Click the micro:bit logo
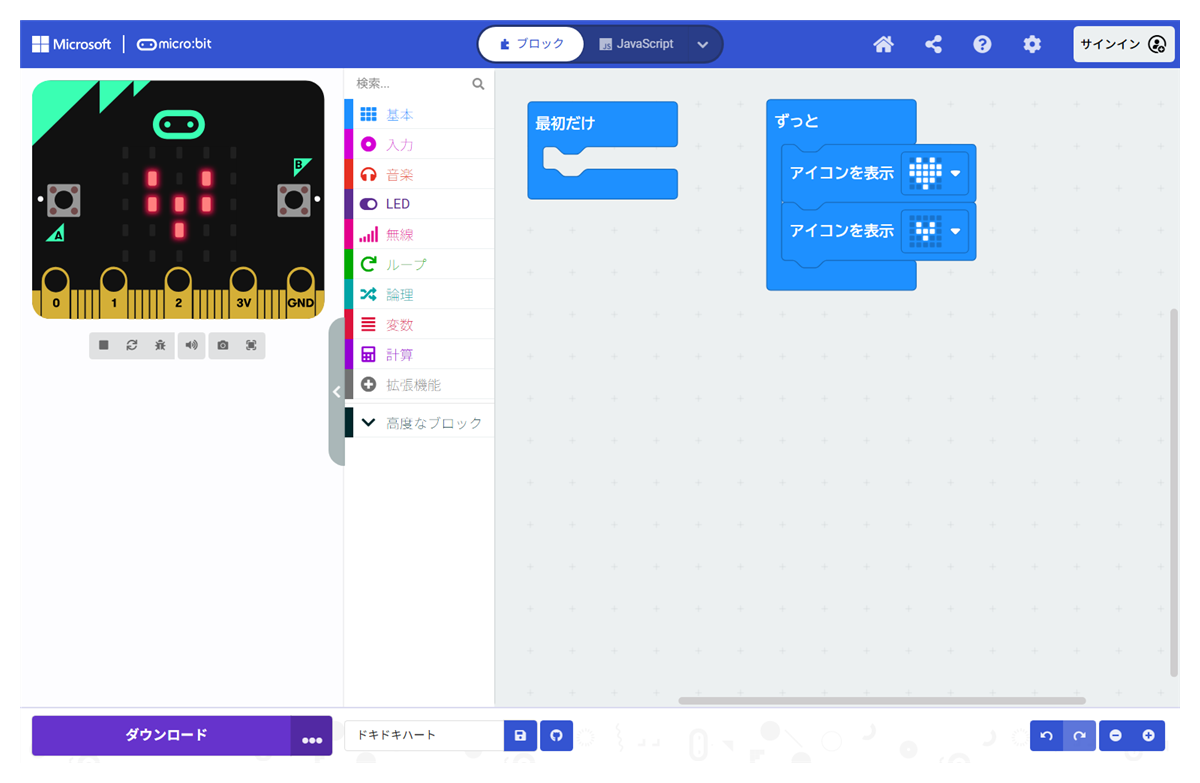Viewport: 1200px width, 783px height. click(x=174, y=44)
